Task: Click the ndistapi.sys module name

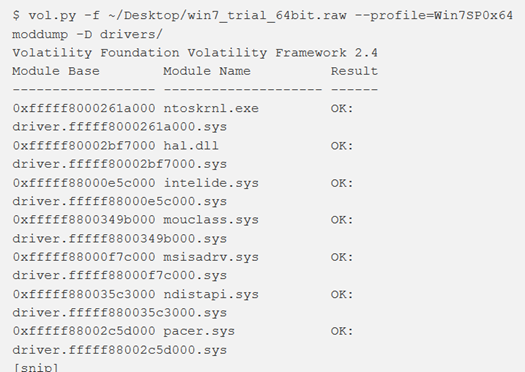Action: (211, 295)
